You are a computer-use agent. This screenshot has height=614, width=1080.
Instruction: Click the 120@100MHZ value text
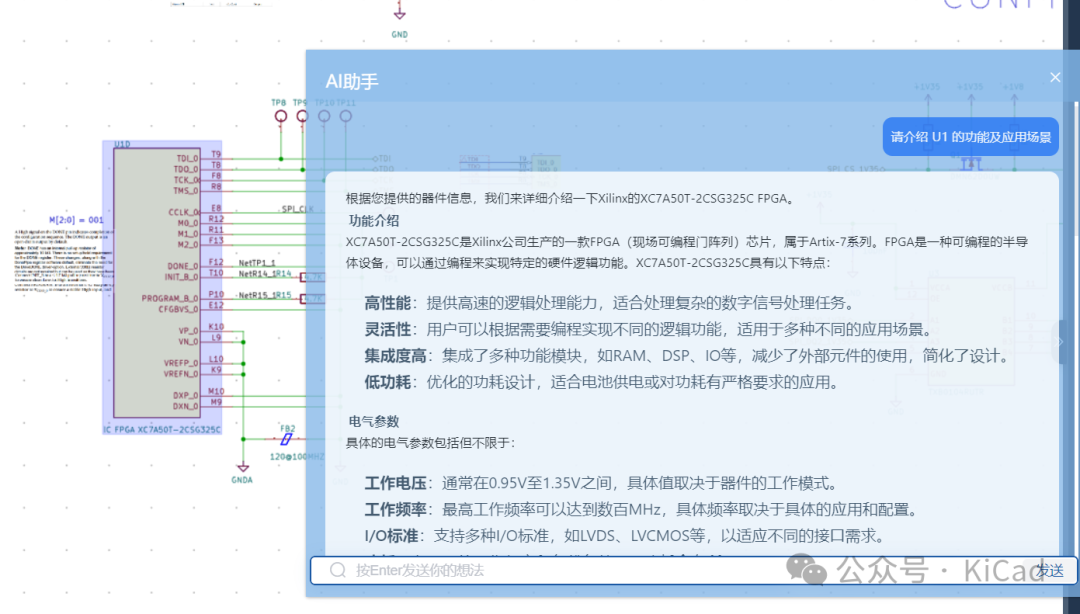click(297, 456)
